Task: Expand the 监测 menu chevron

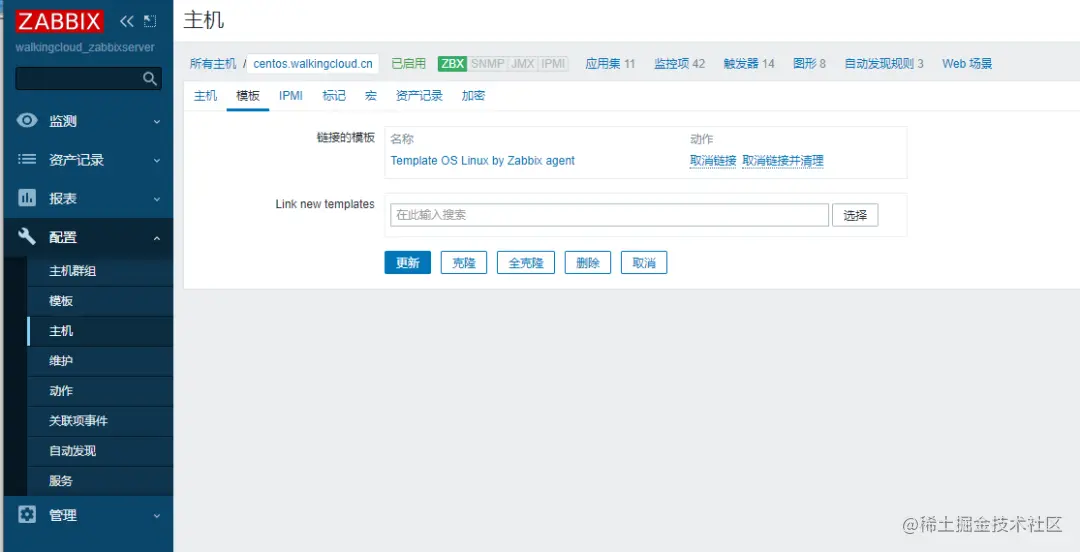Action: pyautogui.click(x=156, y=122)
